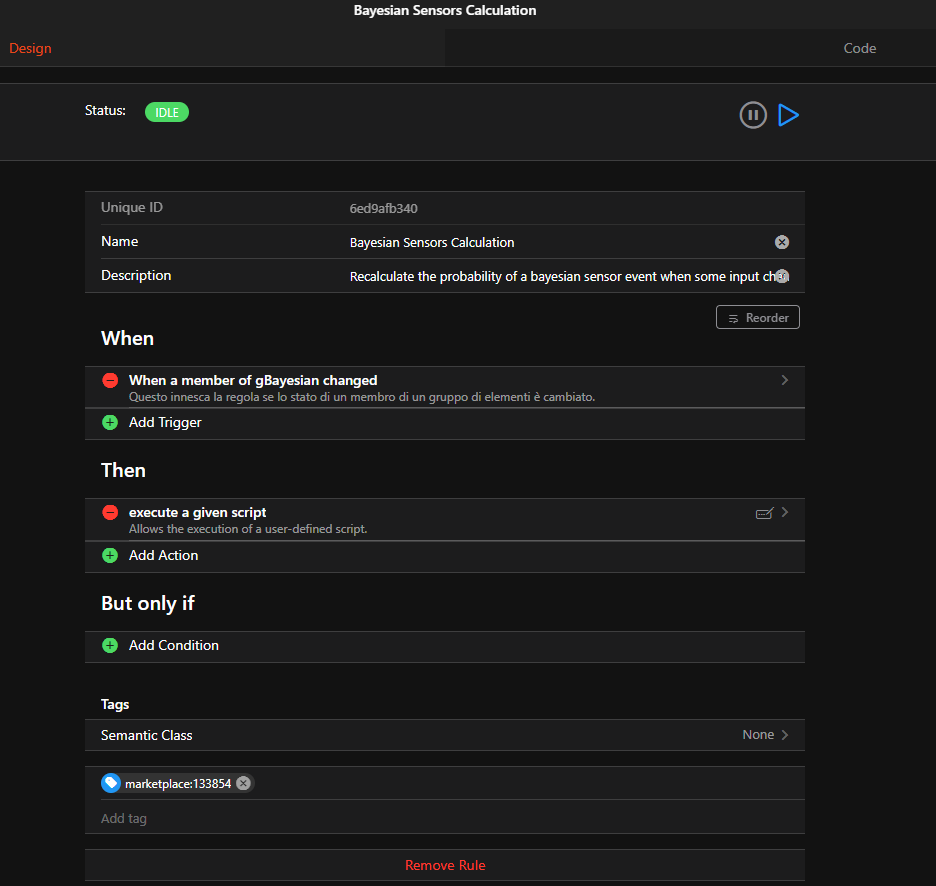
Task: Pause the rule with the pause icon
Action: (x=753, y=115)
